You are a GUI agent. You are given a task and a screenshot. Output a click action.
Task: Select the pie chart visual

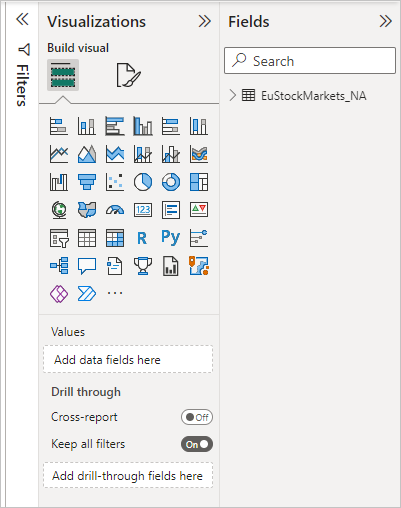pos(143,182)
